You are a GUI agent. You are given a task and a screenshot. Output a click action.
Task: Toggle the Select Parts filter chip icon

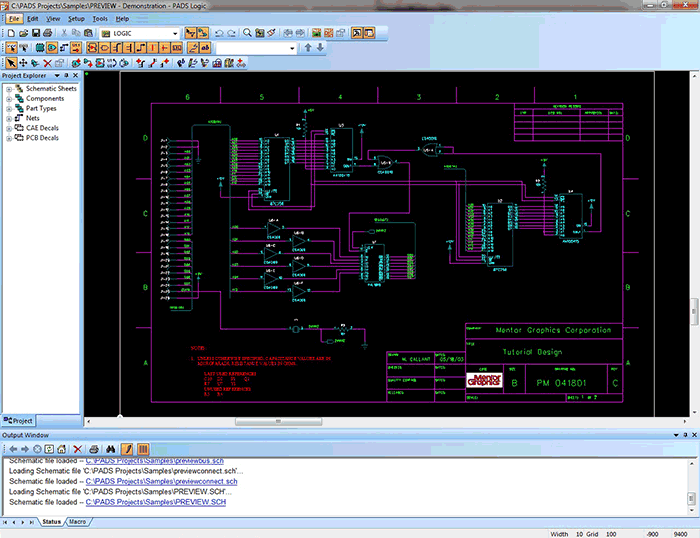pos(40,48)
